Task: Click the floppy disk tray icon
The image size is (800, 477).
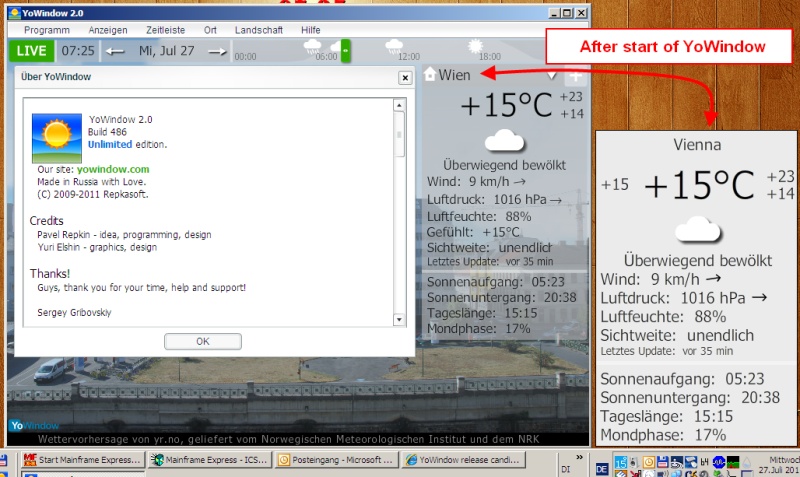Action: 662,462
